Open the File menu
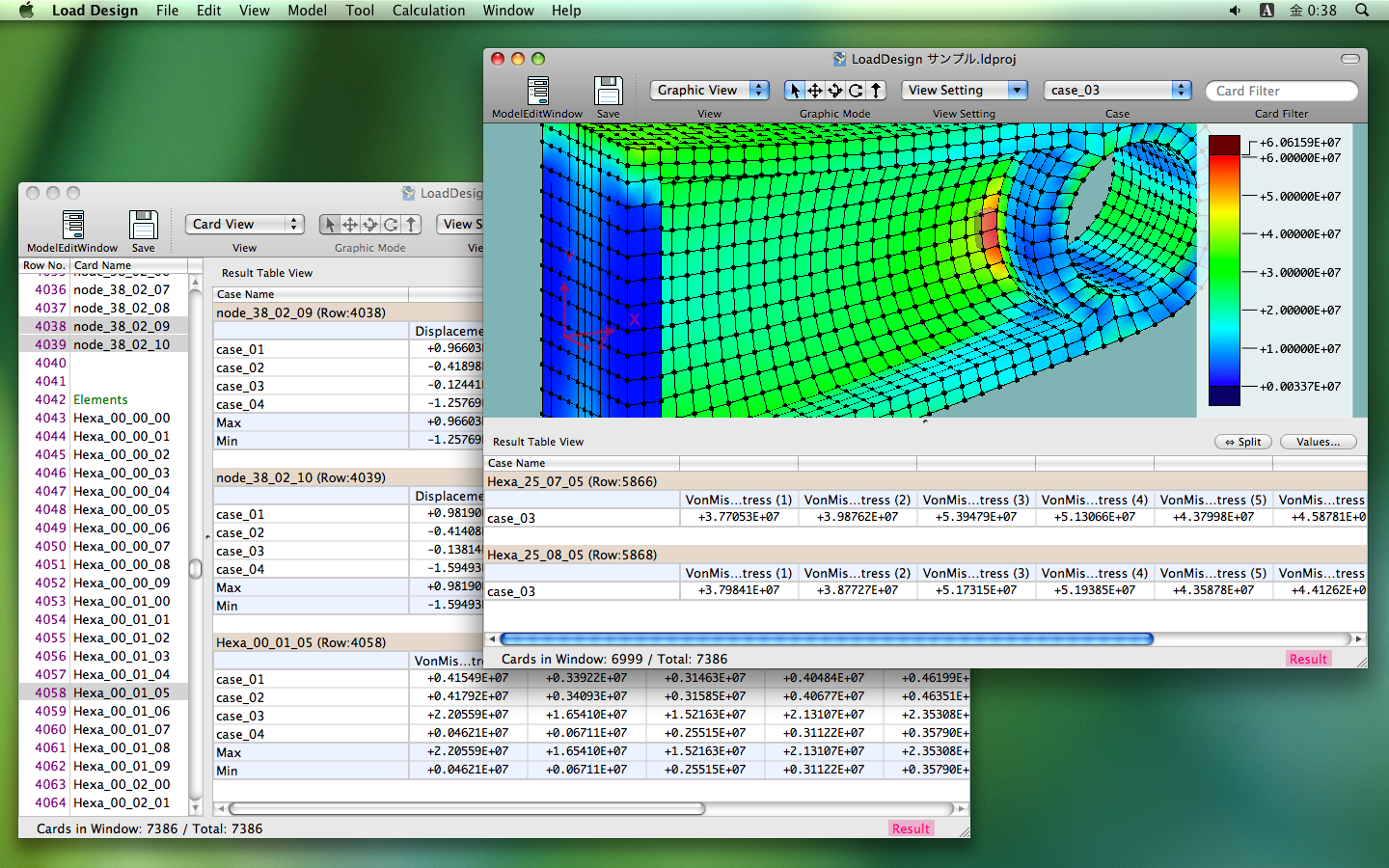This screenshot has height=868, width=1389. tap(167, 11)
